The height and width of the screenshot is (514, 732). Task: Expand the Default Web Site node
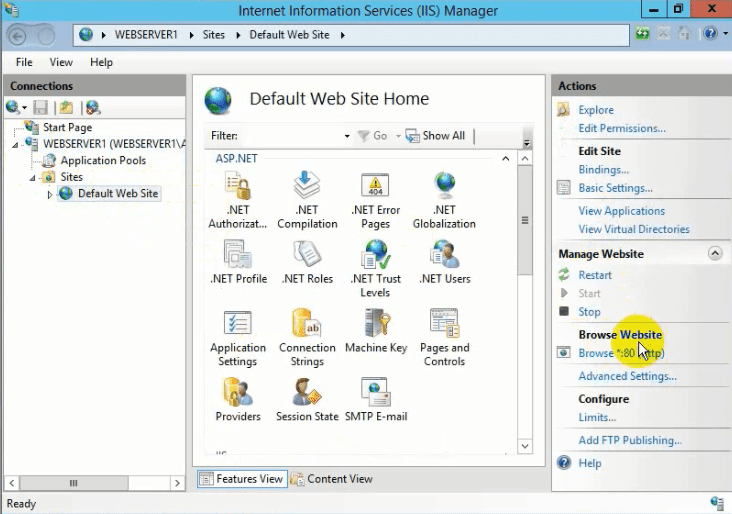49,194
